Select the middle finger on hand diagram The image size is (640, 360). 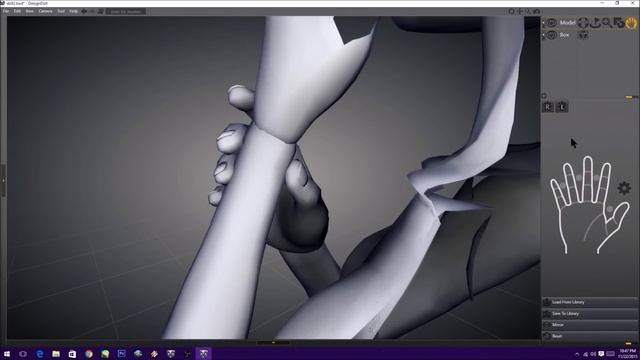587,178
